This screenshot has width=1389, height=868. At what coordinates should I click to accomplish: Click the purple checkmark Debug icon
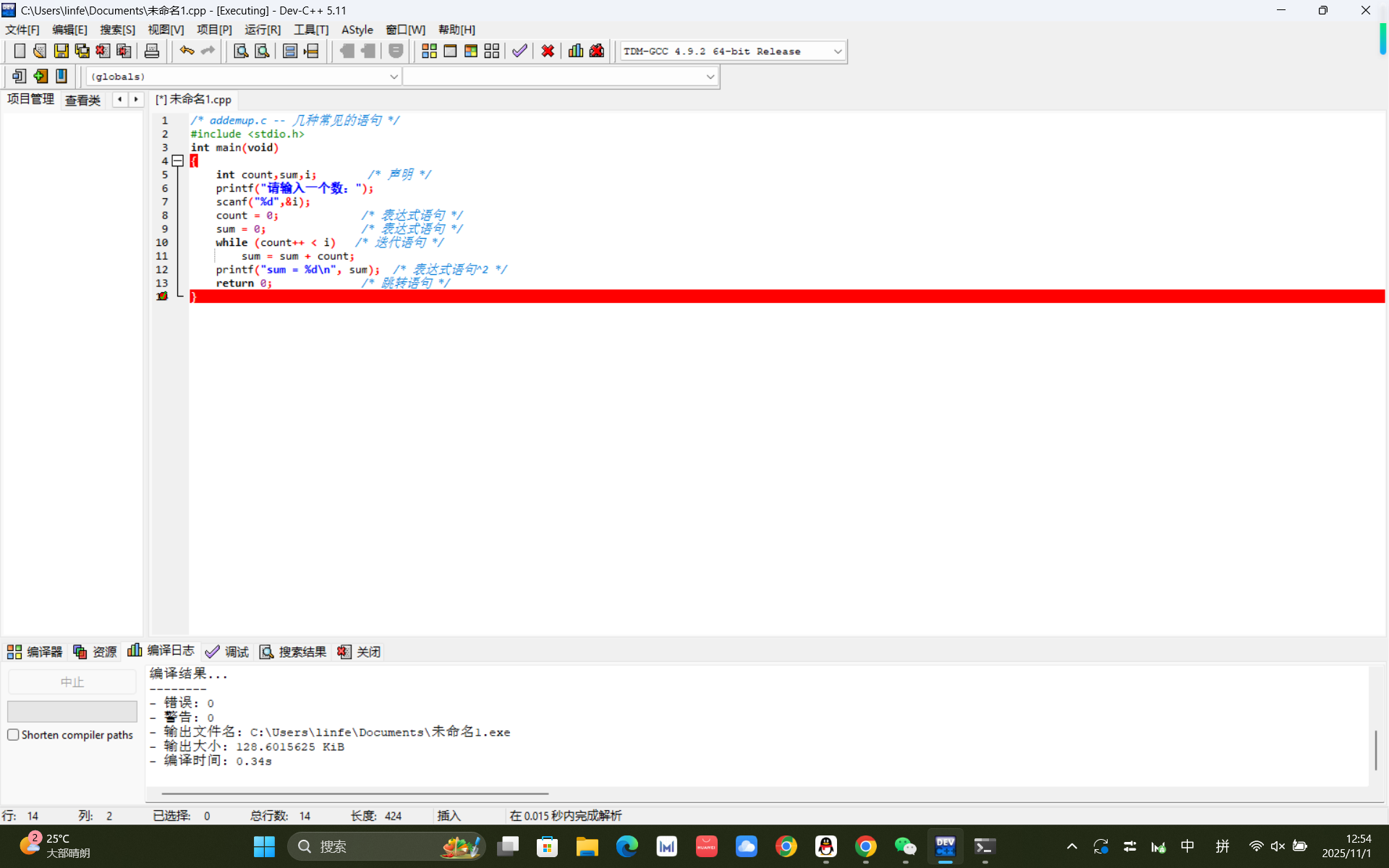[x=519, y=51]
